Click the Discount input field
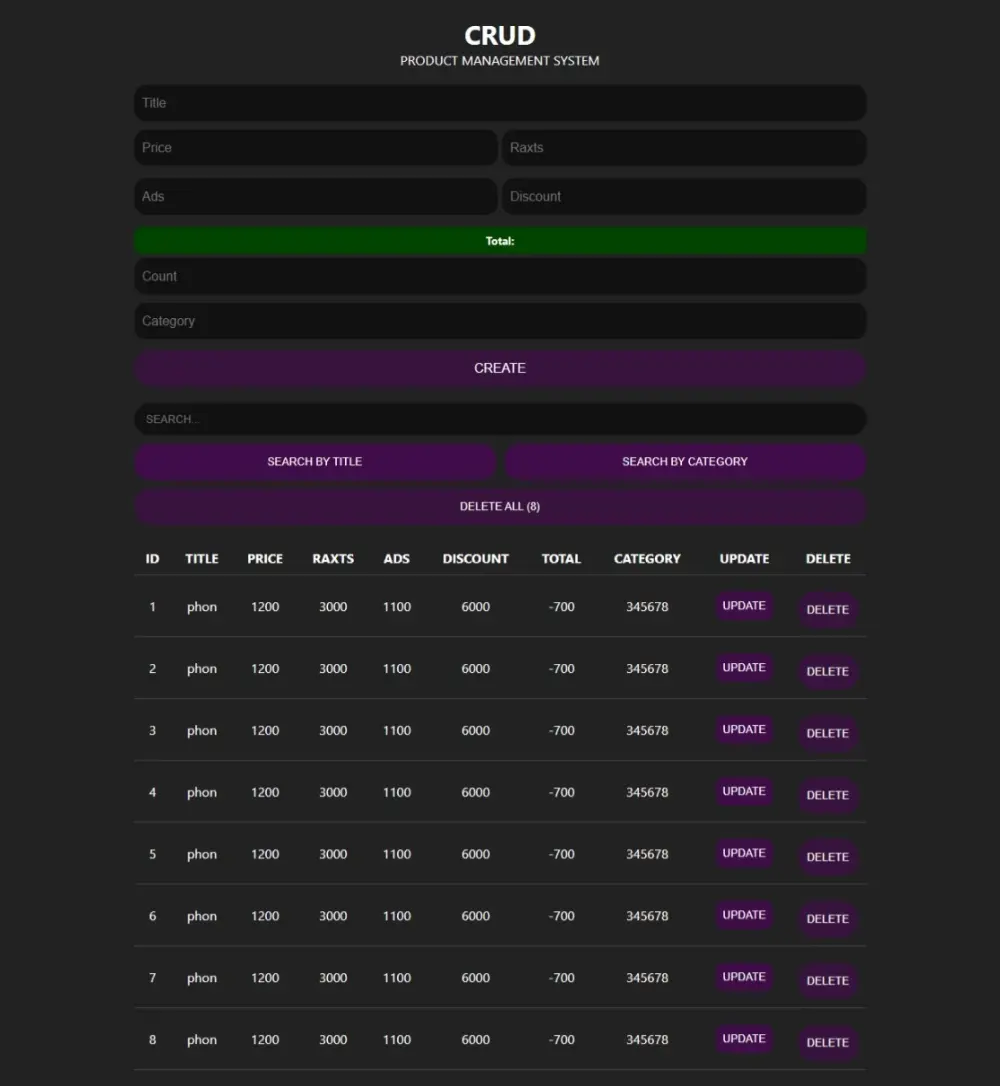This screenshot has height=1086, width=1000. coord(685,196)
